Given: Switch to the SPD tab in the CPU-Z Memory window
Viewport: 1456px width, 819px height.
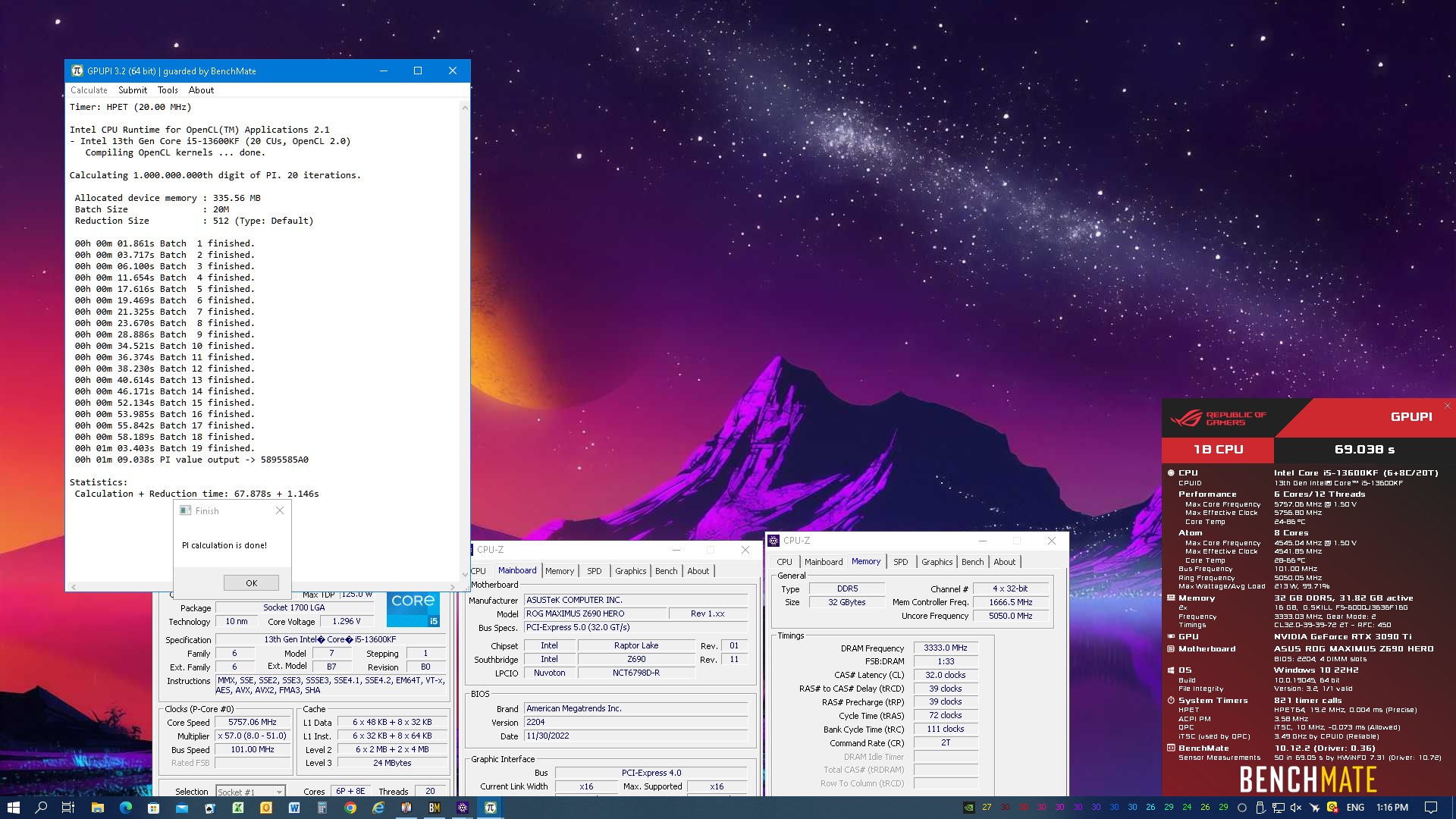Looking at the screenshot, I should tap(900, 562).
